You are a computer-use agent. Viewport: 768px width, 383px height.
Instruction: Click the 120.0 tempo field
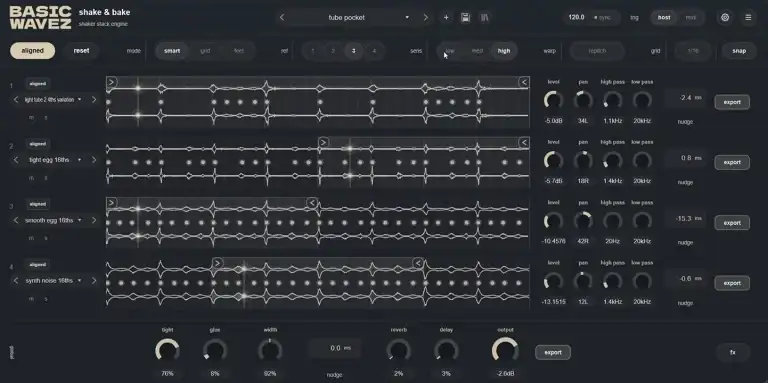click(576, 18)
